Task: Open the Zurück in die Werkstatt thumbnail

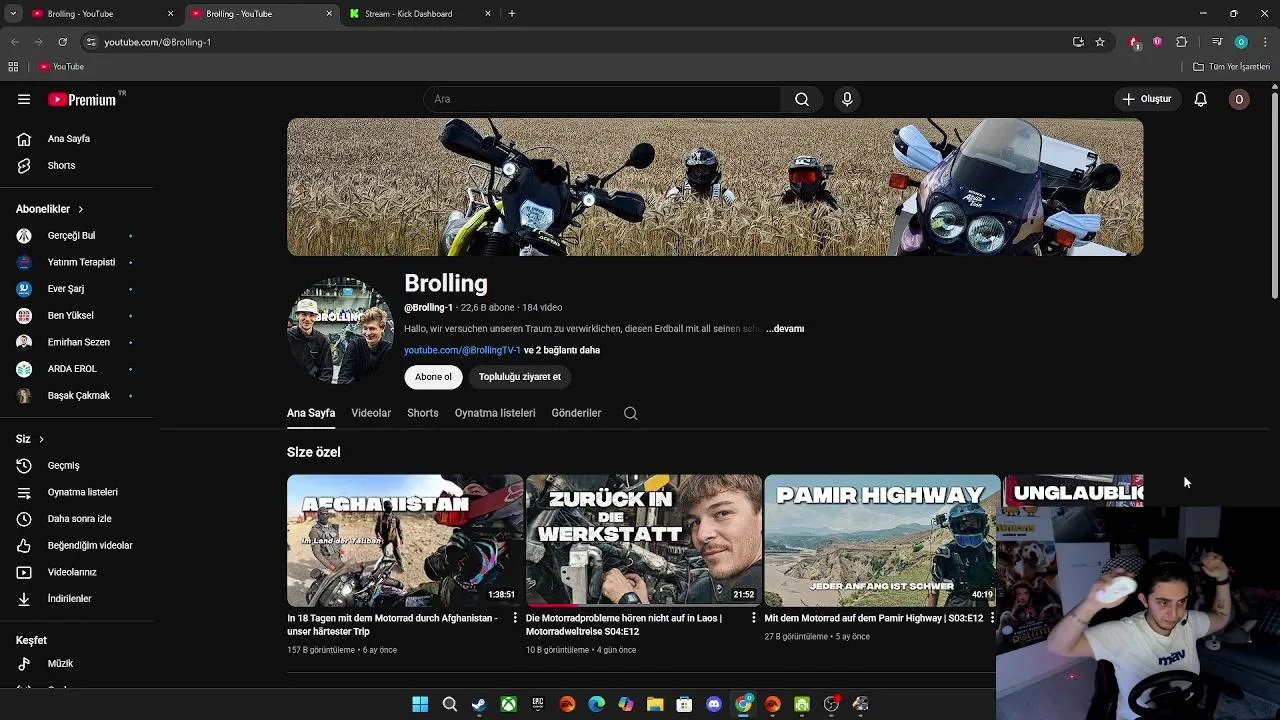Action: pyautogui.click(x=643, y=540)
